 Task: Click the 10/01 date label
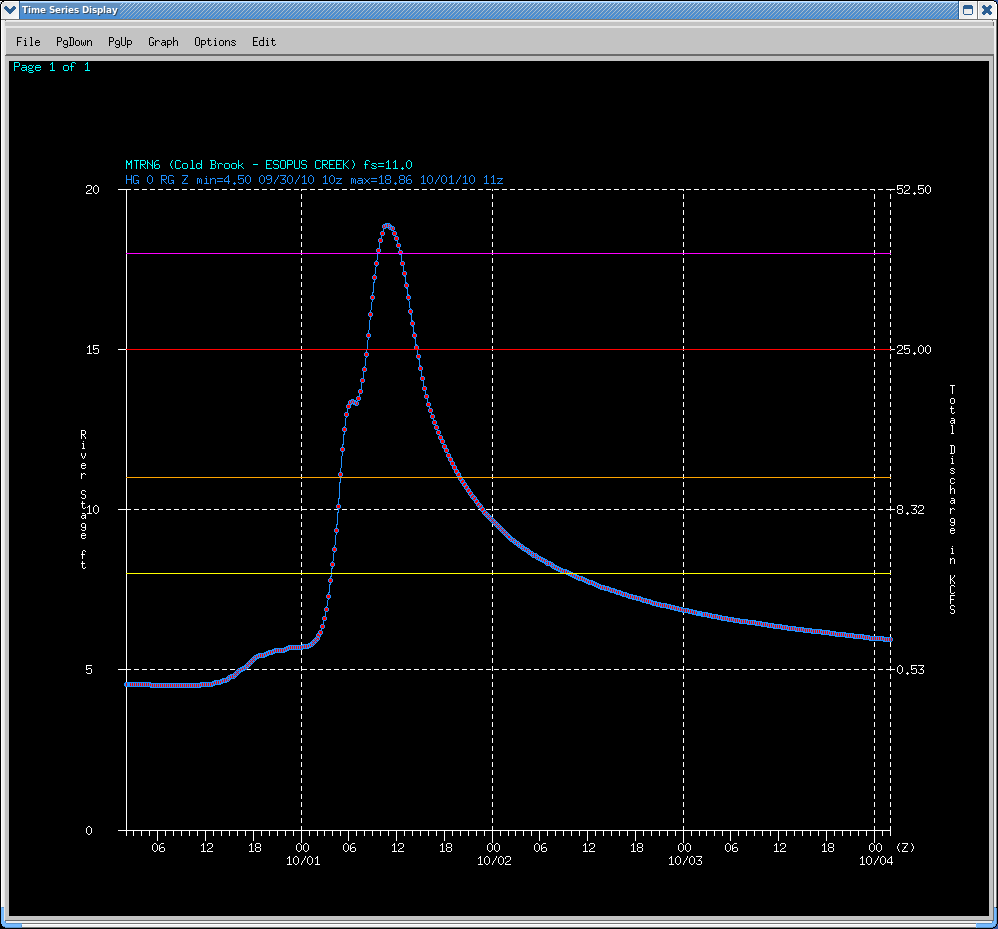coord(303,861)
